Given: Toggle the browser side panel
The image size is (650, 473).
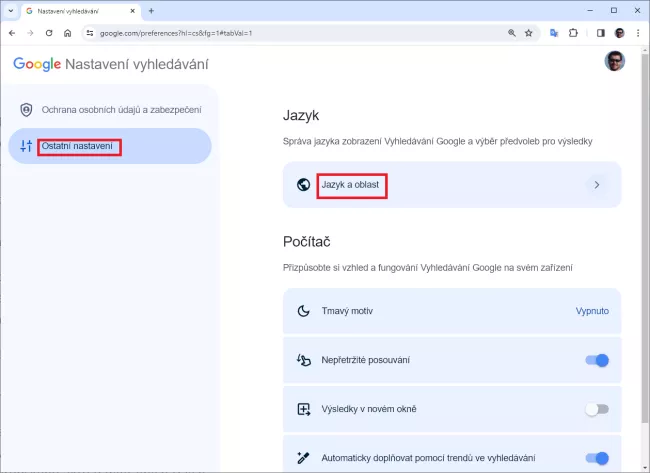Looking at the screenshot, I should click(x=601, y=33).
